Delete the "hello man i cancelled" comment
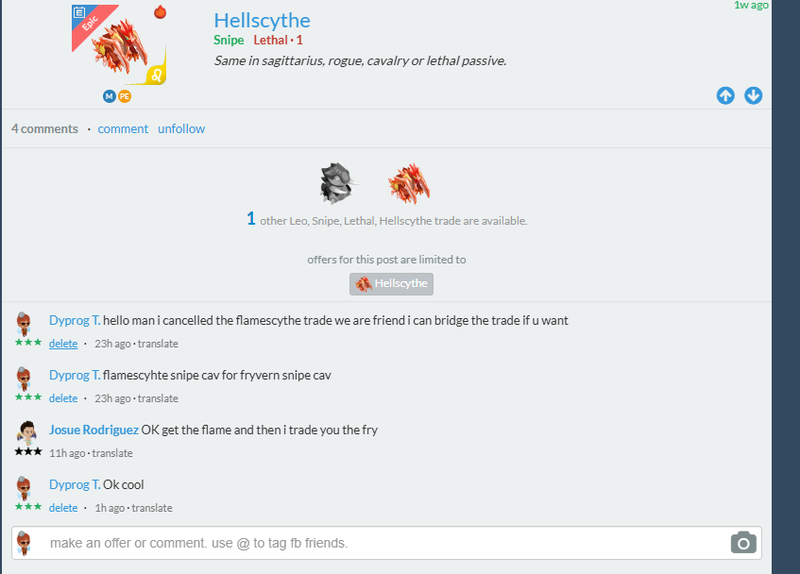The height and width of the screenshot is (574, 800). [x=63, y=343]
